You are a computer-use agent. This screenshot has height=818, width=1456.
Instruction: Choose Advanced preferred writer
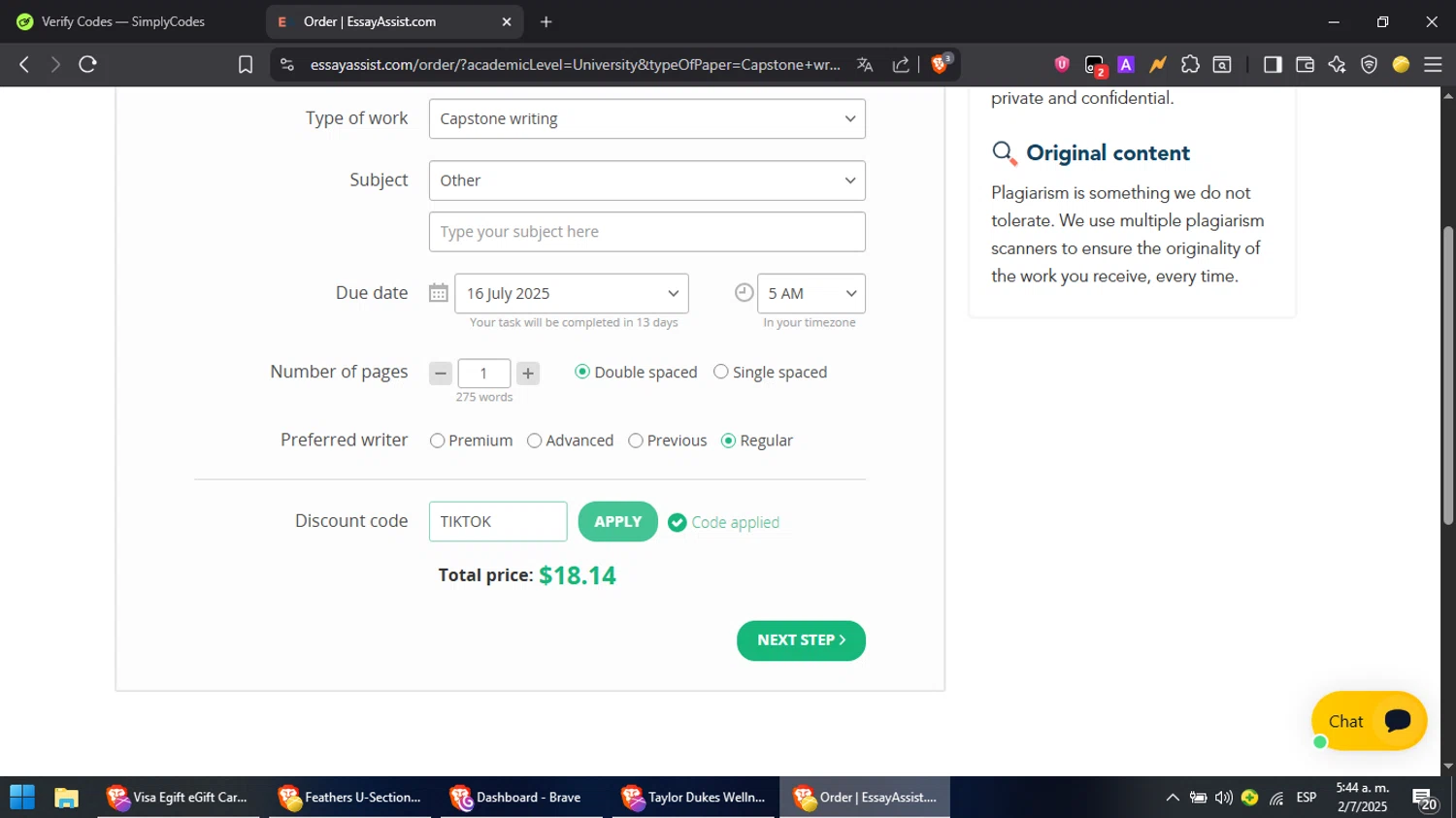tap(570, 441)
